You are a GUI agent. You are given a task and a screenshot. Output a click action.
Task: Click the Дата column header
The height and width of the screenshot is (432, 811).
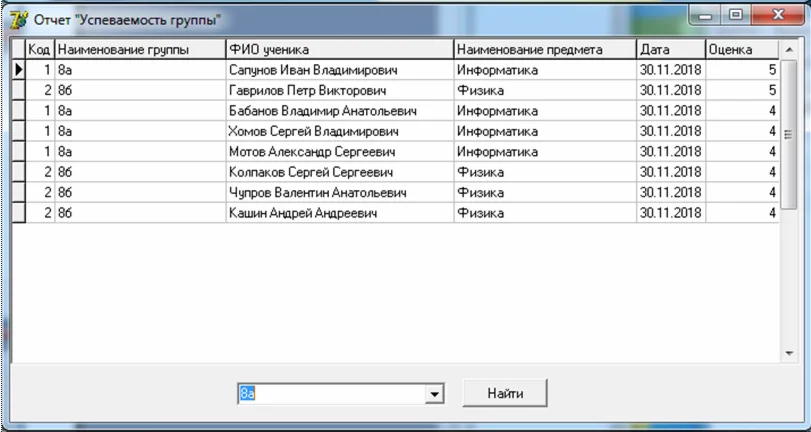pos(671,50)
